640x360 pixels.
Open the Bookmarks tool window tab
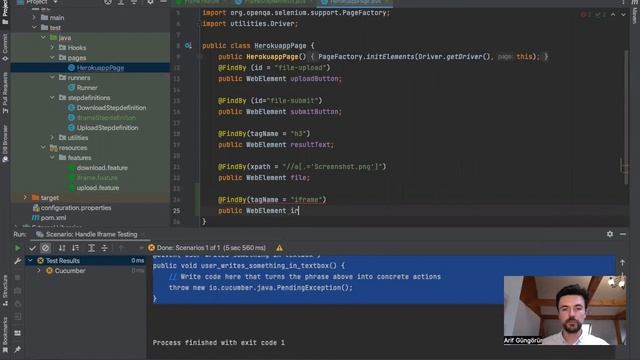(5, 335)
